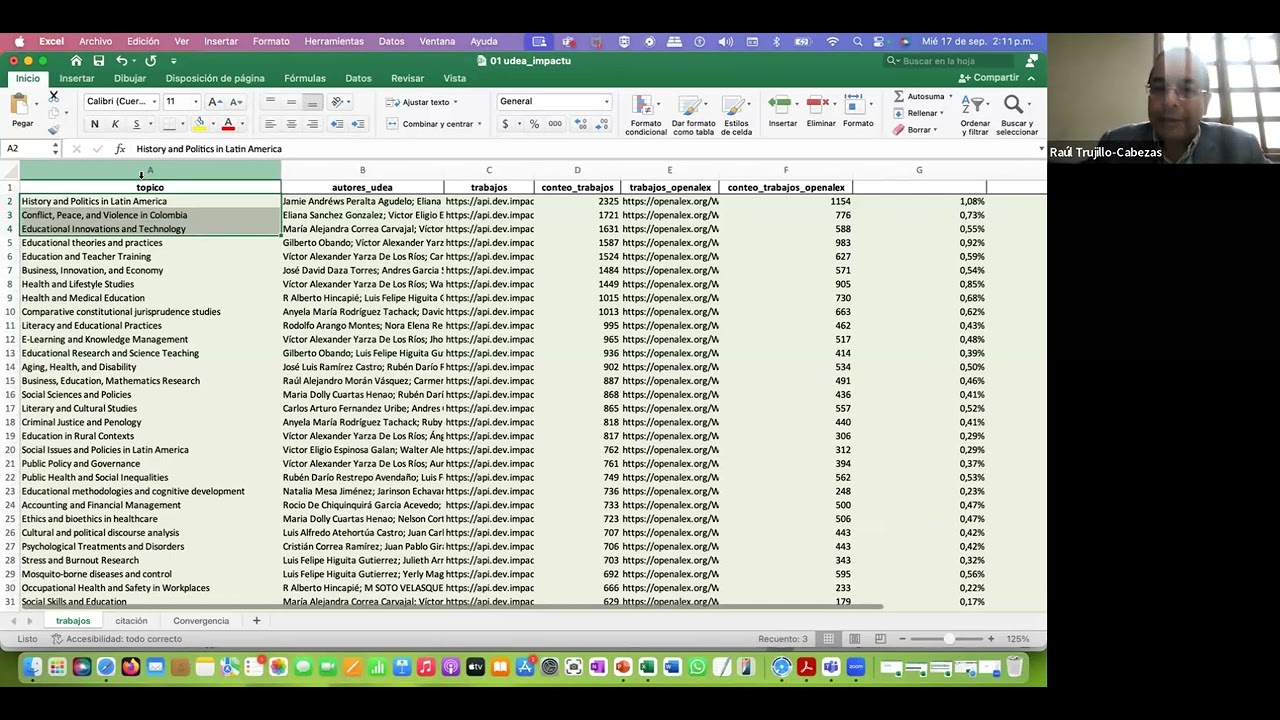Open Rellenar fill dropdown
The height and width of the screenshot is (720, 1280).
(x=921, y=113)
